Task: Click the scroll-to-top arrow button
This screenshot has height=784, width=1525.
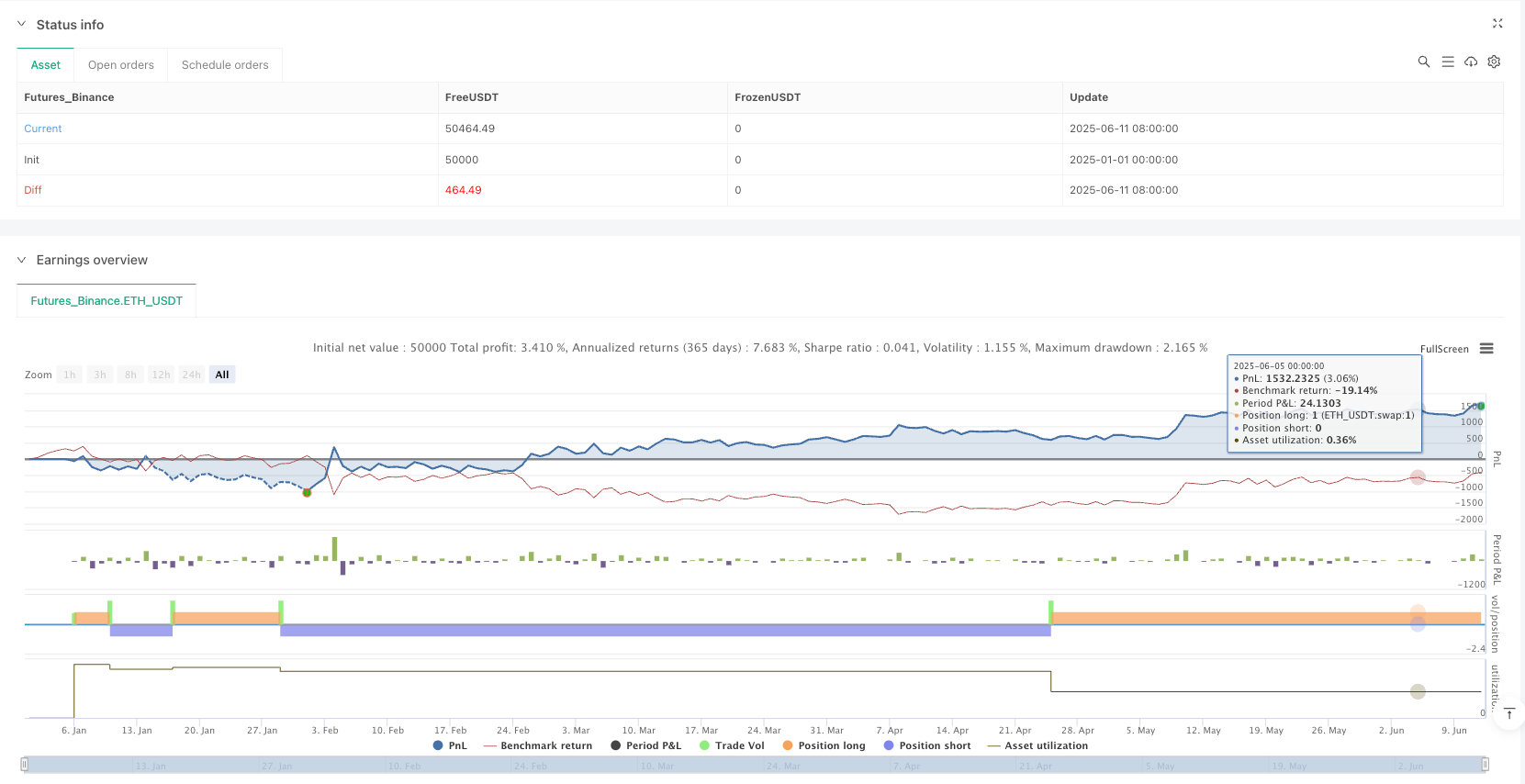Action: [x=1508, y=713]
